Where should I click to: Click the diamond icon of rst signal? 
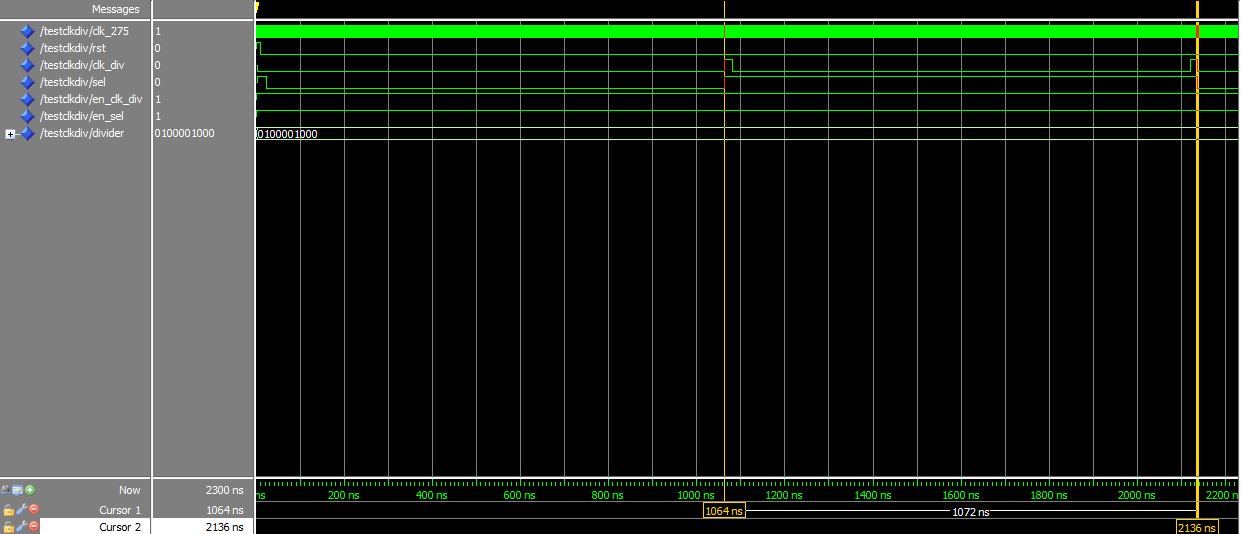click(x=28, y=48)
